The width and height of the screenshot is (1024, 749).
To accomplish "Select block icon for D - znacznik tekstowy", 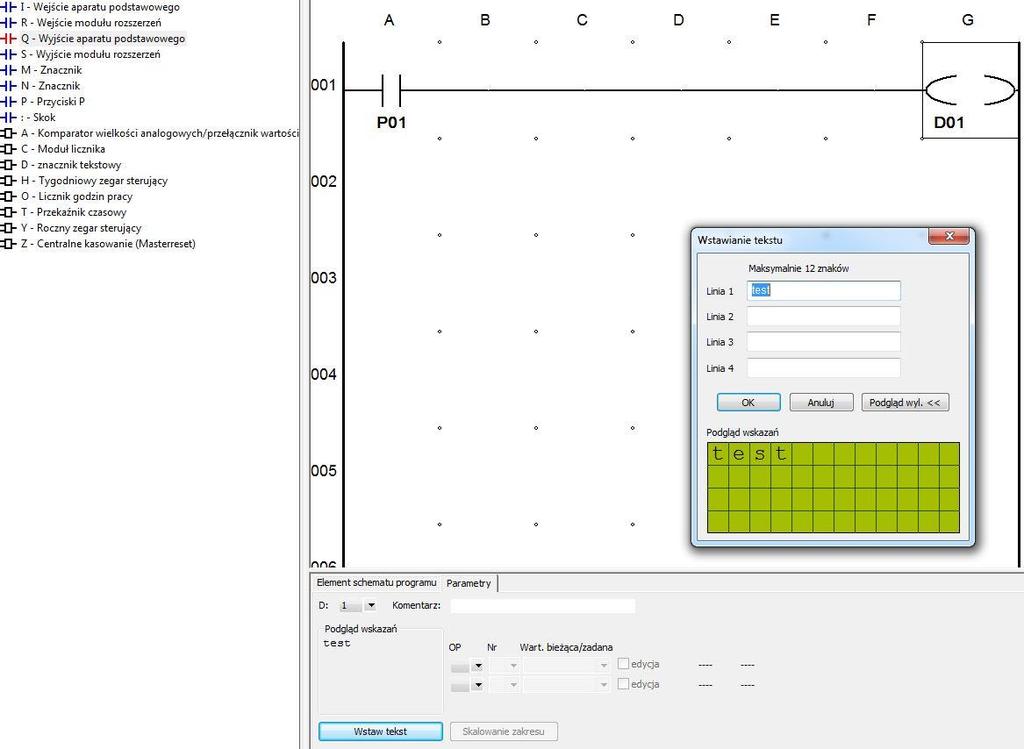I will point(8,165).
